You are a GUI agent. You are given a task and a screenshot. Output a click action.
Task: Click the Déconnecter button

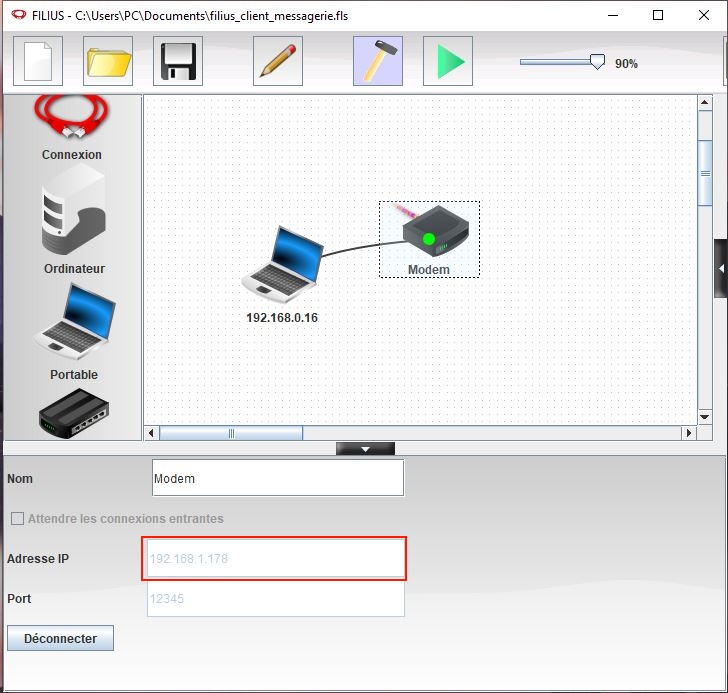pyautogui.click(x=60, y=638)
